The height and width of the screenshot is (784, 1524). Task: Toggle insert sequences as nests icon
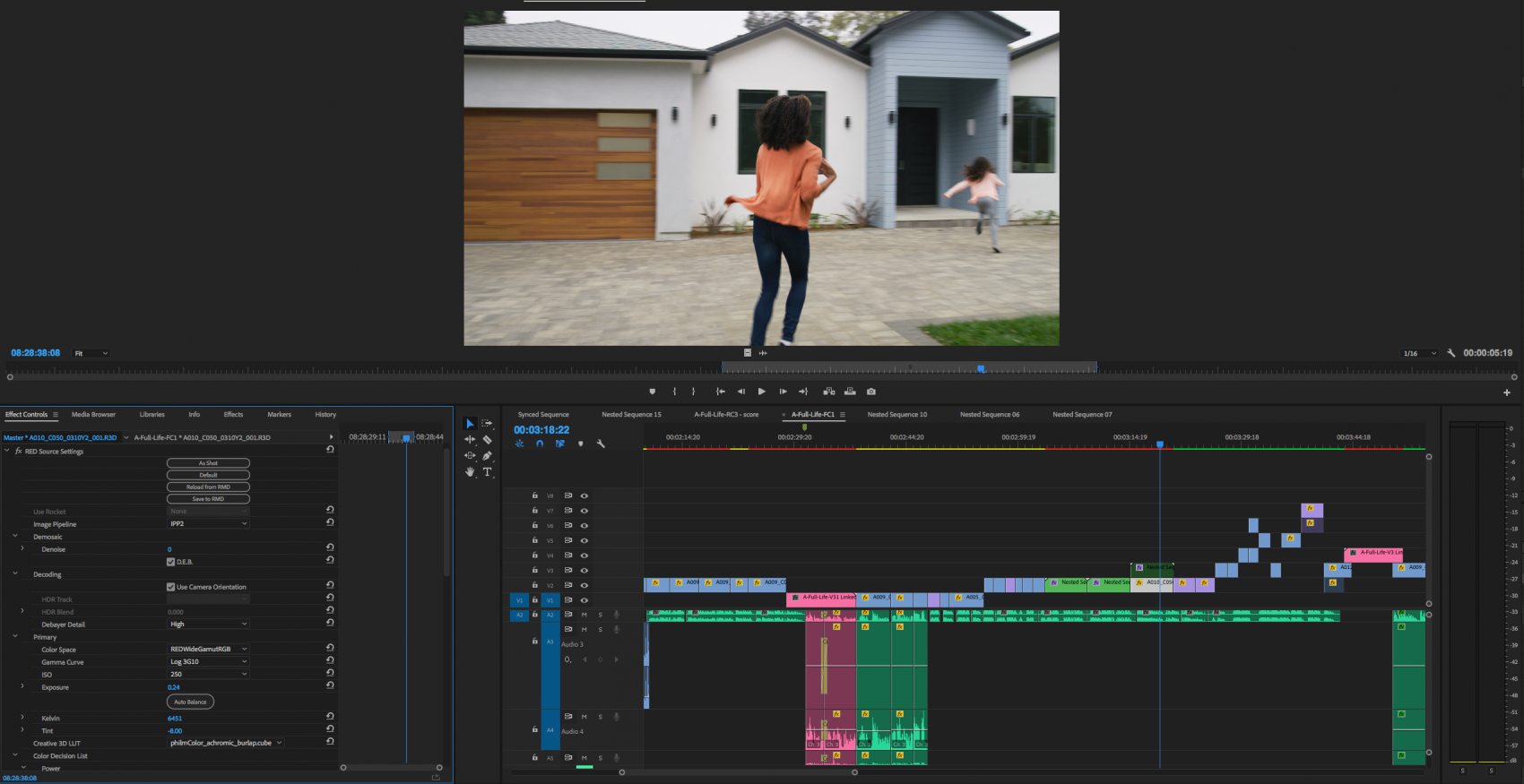pos(519,444)
